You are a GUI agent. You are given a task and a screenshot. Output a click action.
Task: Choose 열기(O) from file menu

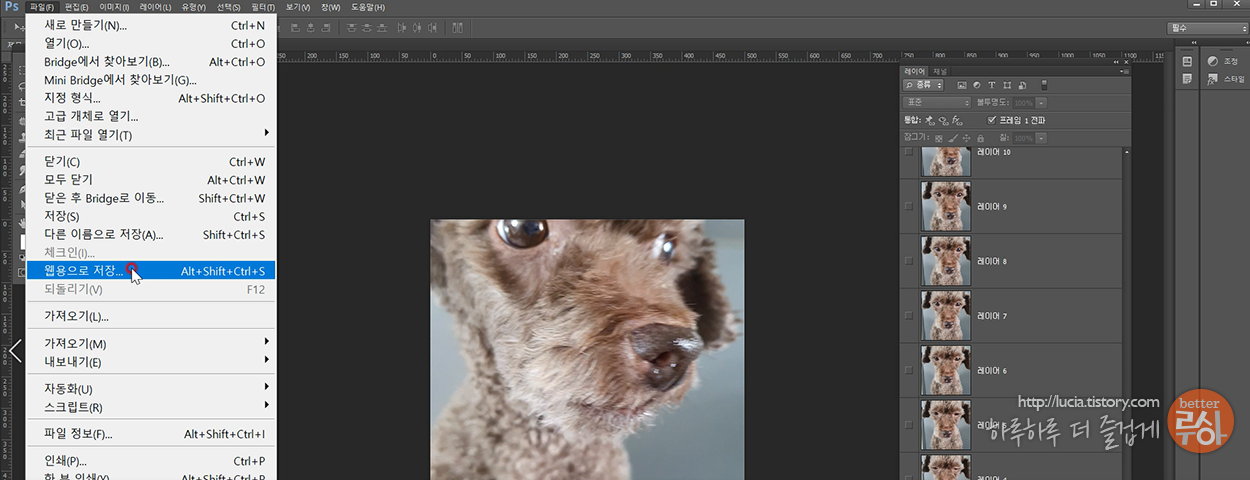[x=150, y=43]
